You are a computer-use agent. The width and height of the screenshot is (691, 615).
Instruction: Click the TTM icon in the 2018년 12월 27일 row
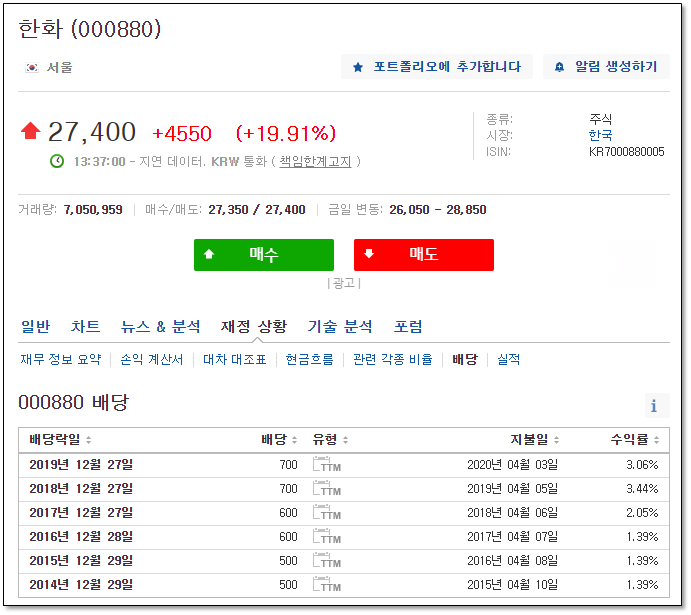[x=327, y=489]
